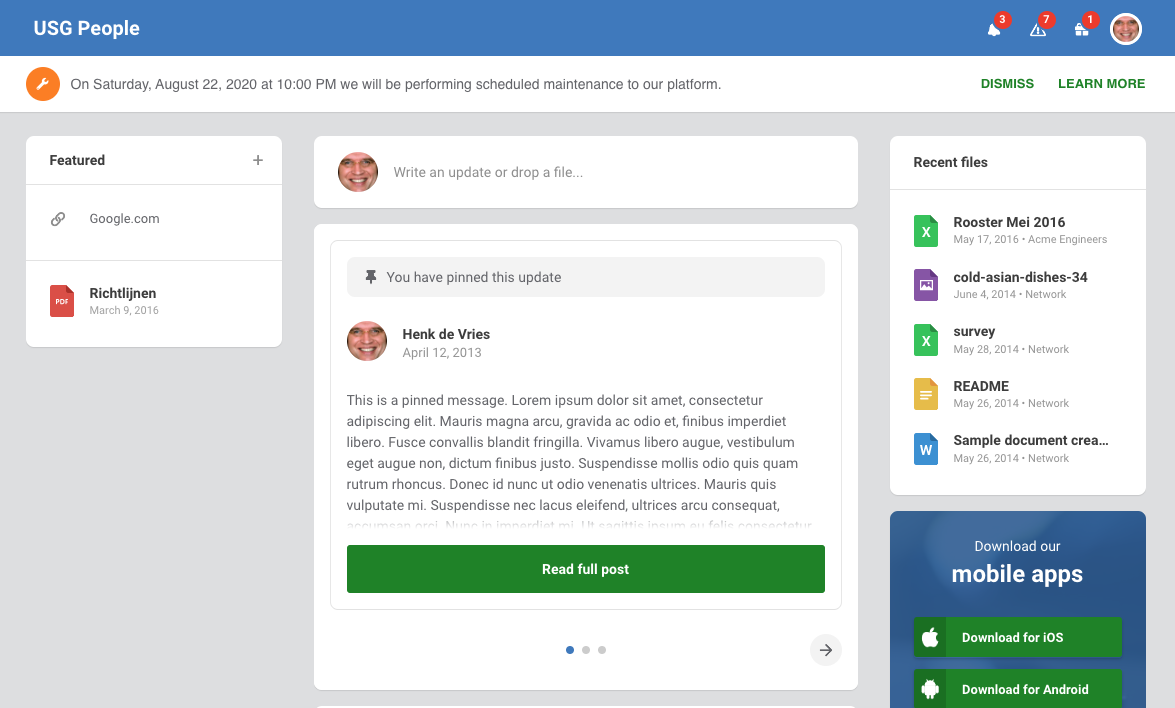Add a featured item with plus icon

tap(258, 160)
